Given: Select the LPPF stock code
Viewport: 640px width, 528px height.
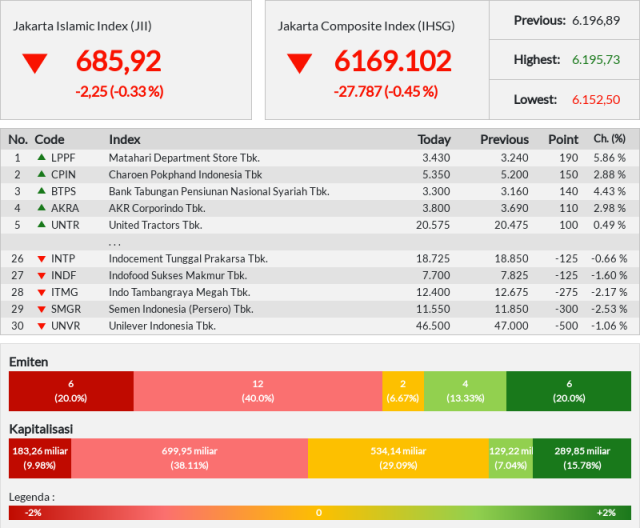Looking at the screenshot, I should (63, 158).
